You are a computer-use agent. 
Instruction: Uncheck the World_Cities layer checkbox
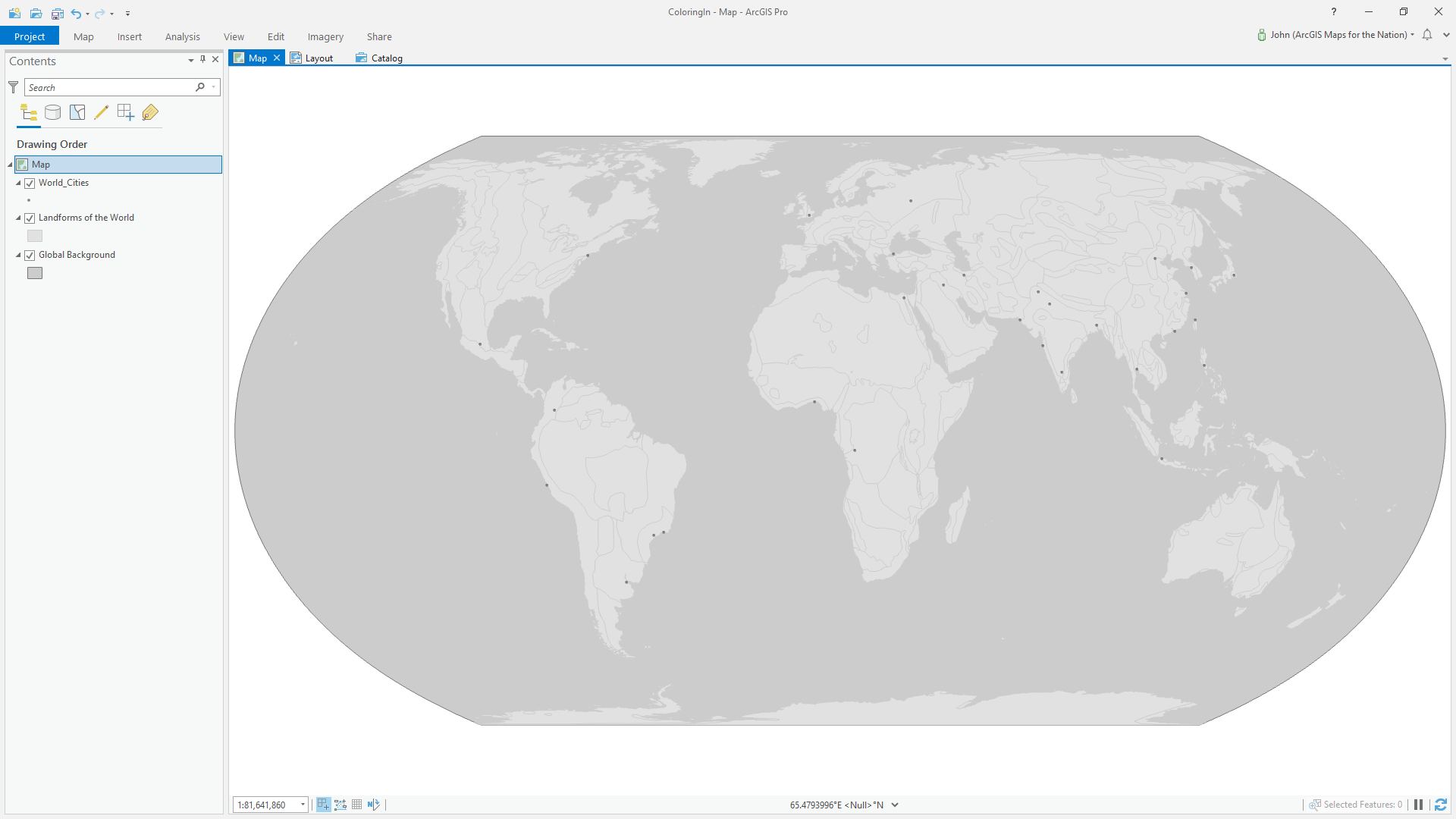point(30,184)
